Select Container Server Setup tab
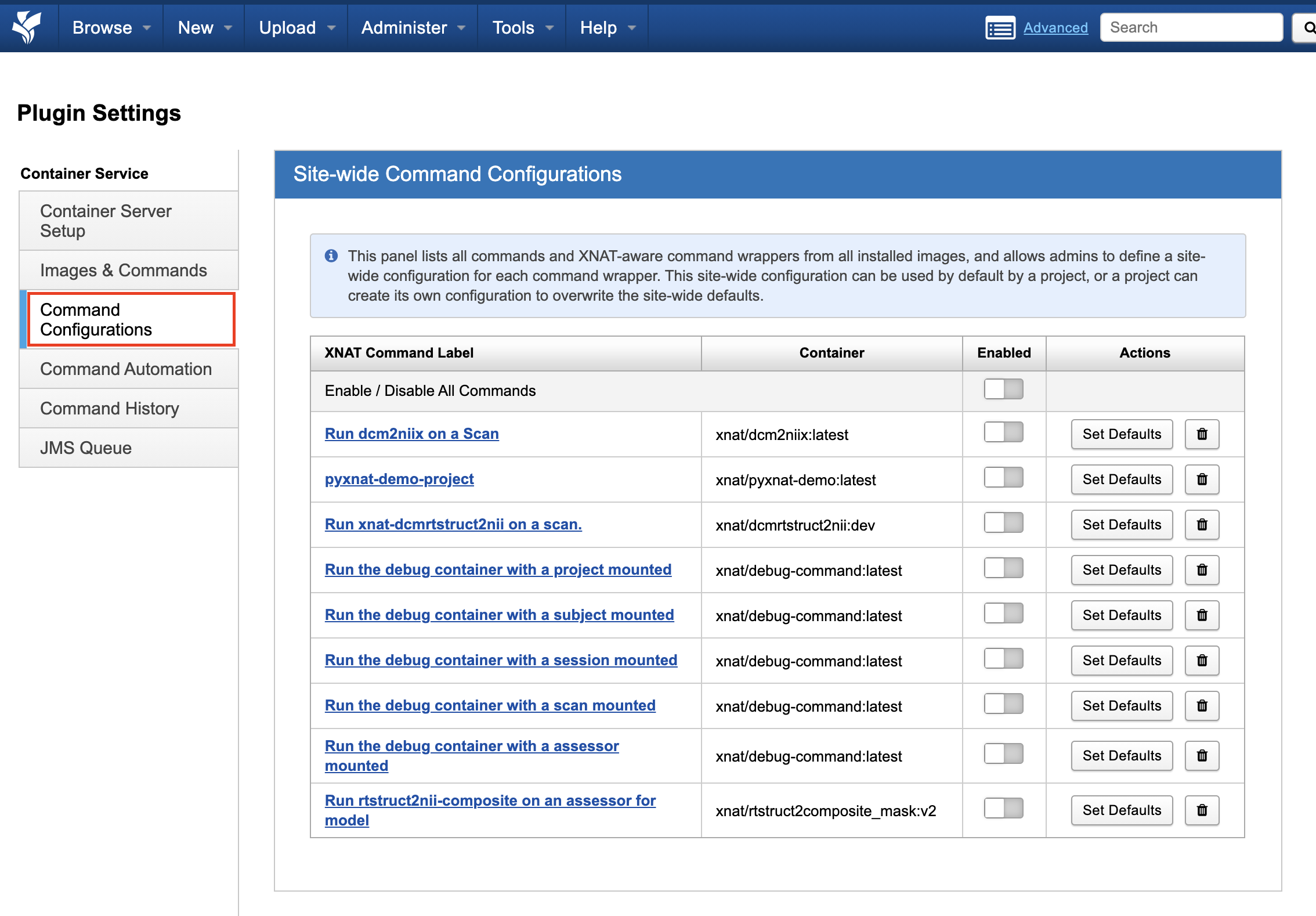 coord(129,221)
